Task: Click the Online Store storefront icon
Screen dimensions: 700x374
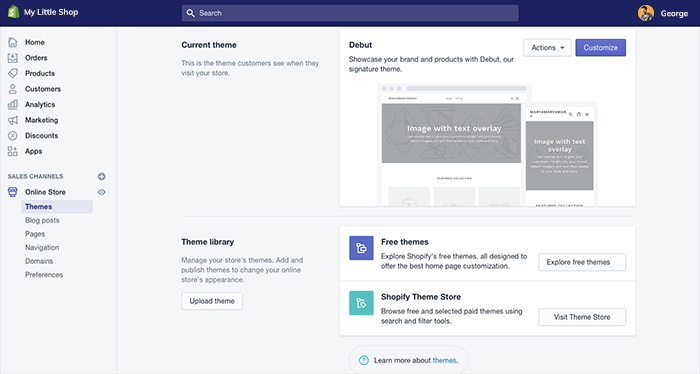Action: click(12, 192)
